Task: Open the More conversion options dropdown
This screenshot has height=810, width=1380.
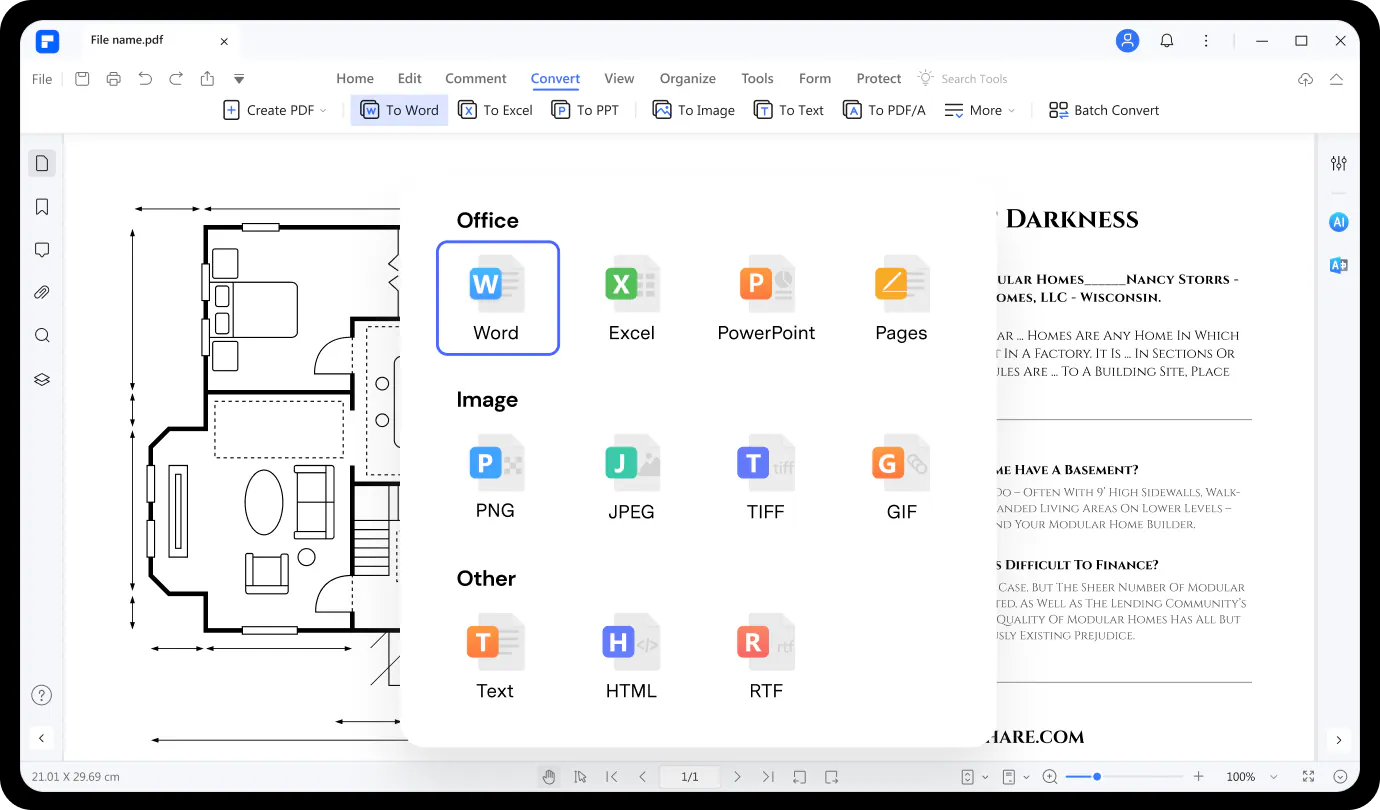Action: 980,110
